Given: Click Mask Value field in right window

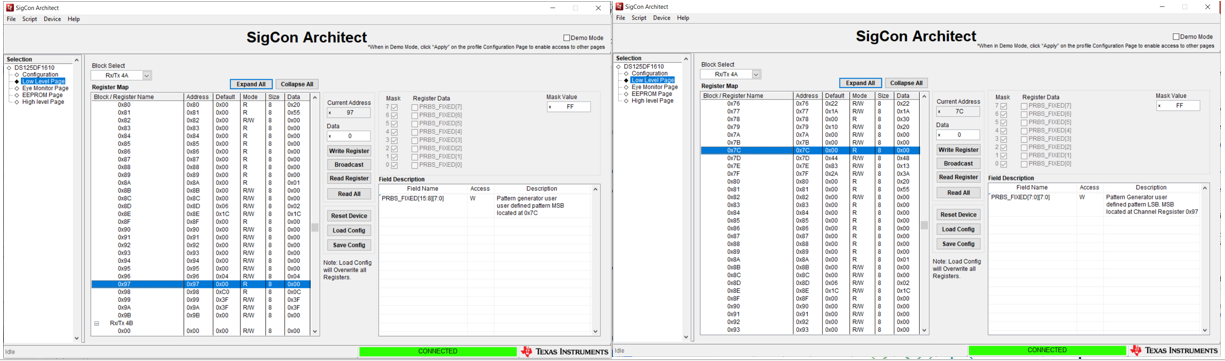Looking at the screenshot, I should coord(1177,105).
